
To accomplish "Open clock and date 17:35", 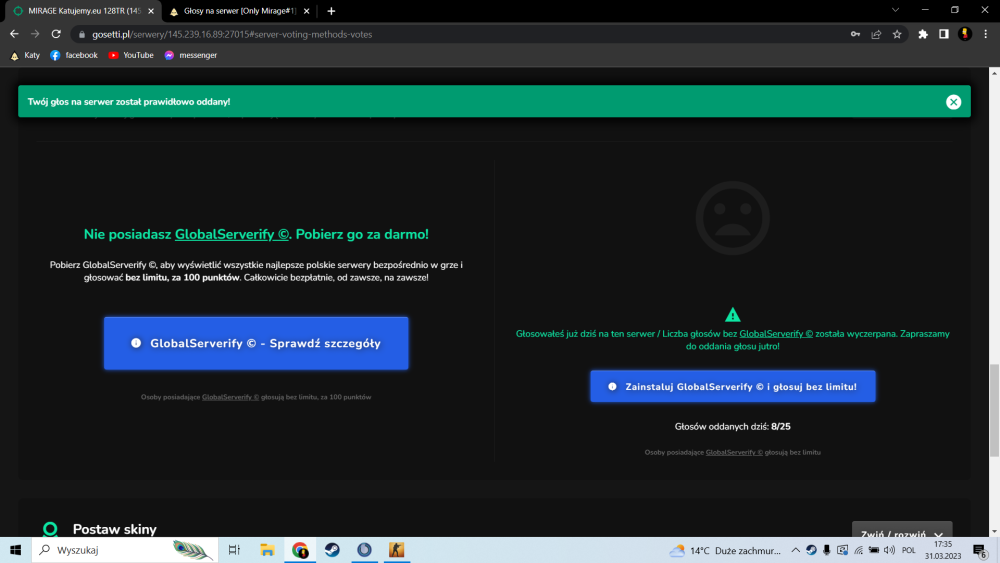I will 943,550.
